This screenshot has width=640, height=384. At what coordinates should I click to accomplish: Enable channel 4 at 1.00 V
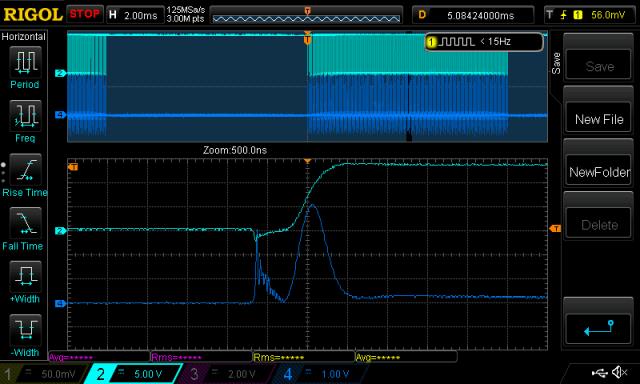click(x=319, y=374)
